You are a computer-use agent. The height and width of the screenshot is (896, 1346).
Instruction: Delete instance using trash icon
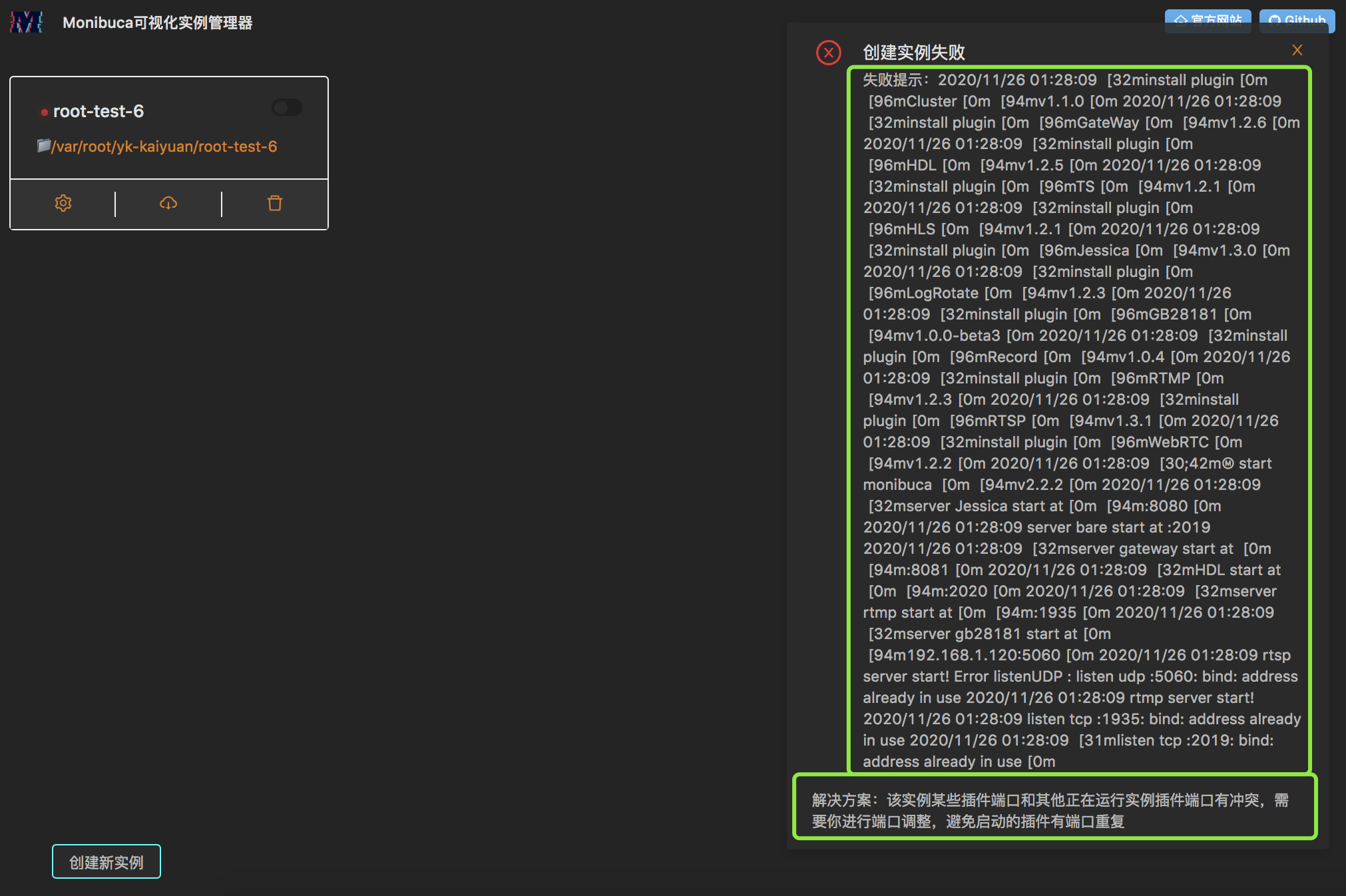point(275,203)
